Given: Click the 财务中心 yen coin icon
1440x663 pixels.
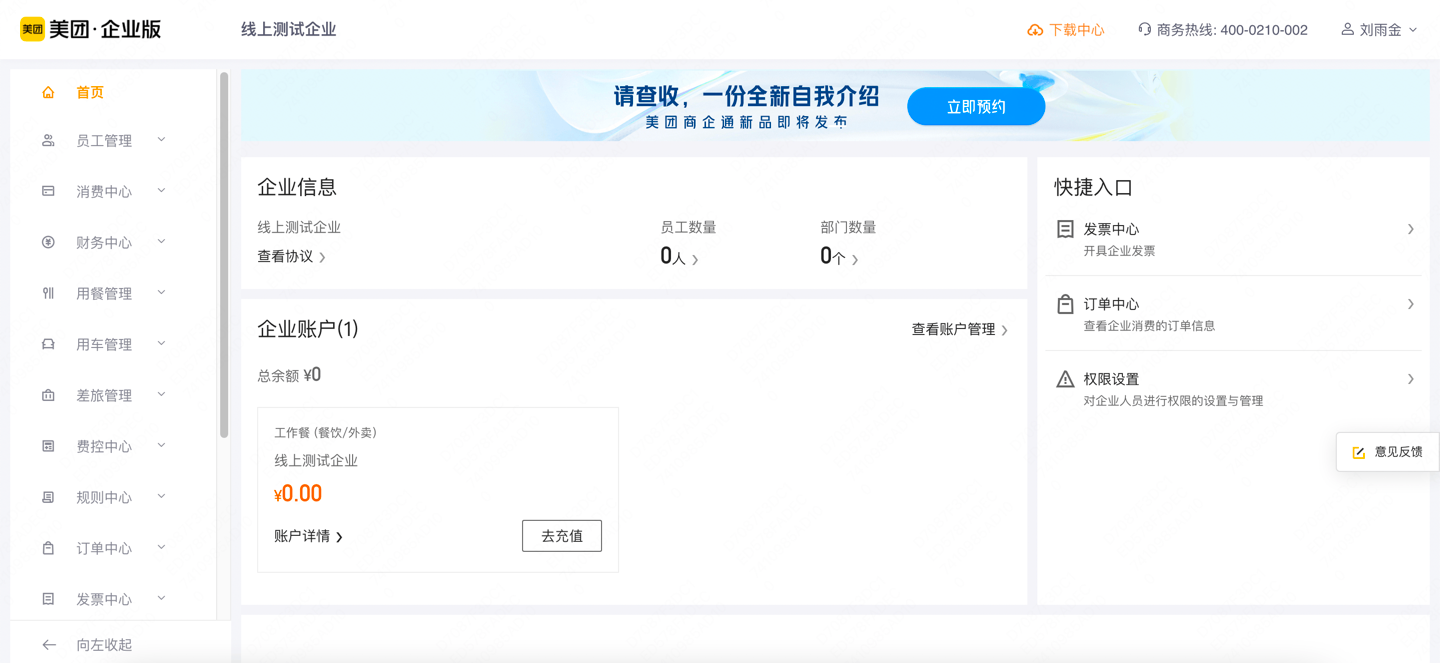Looking at the screenshot, I should tap(48, 242).
